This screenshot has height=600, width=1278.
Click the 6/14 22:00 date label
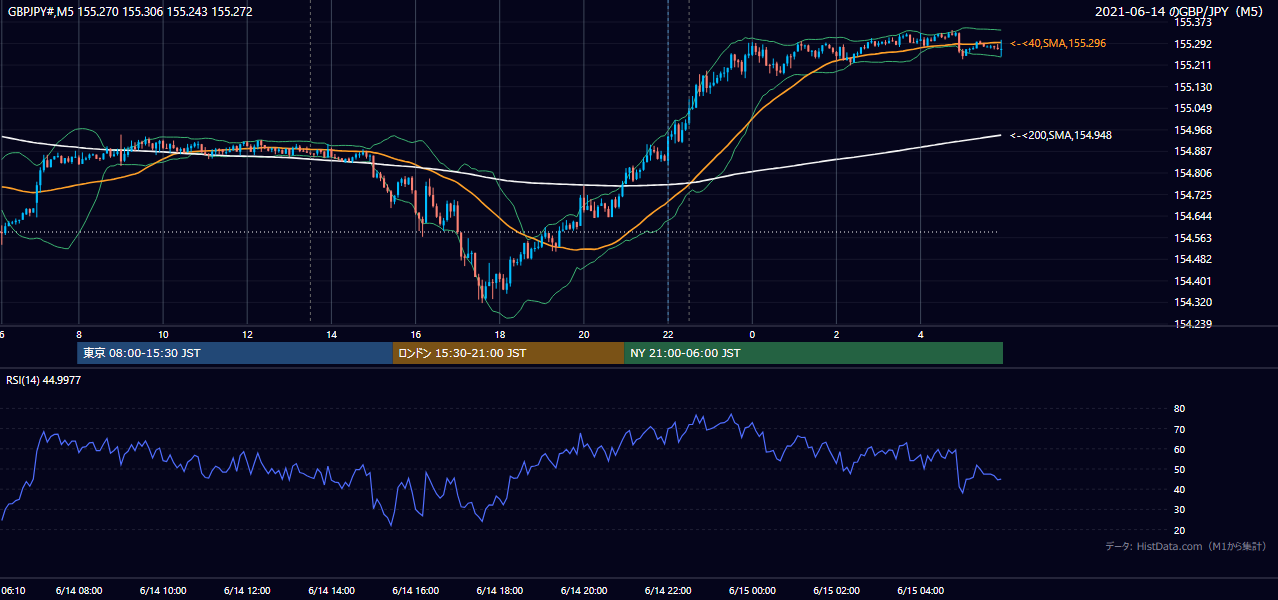668,590
